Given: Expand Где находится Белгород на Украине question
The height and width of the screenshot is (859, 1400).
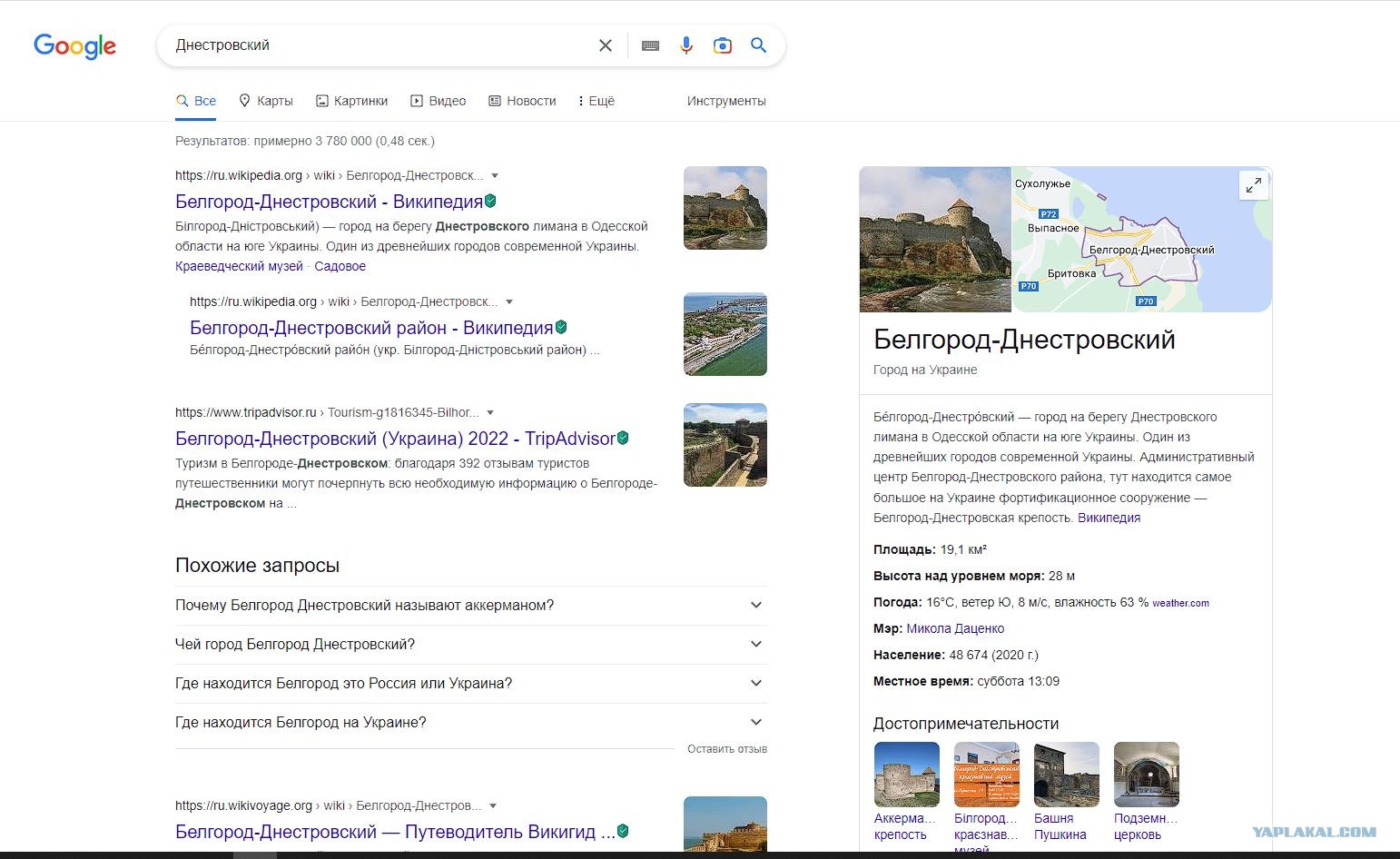Looking at the screenshot, I should tap(471, 723).
